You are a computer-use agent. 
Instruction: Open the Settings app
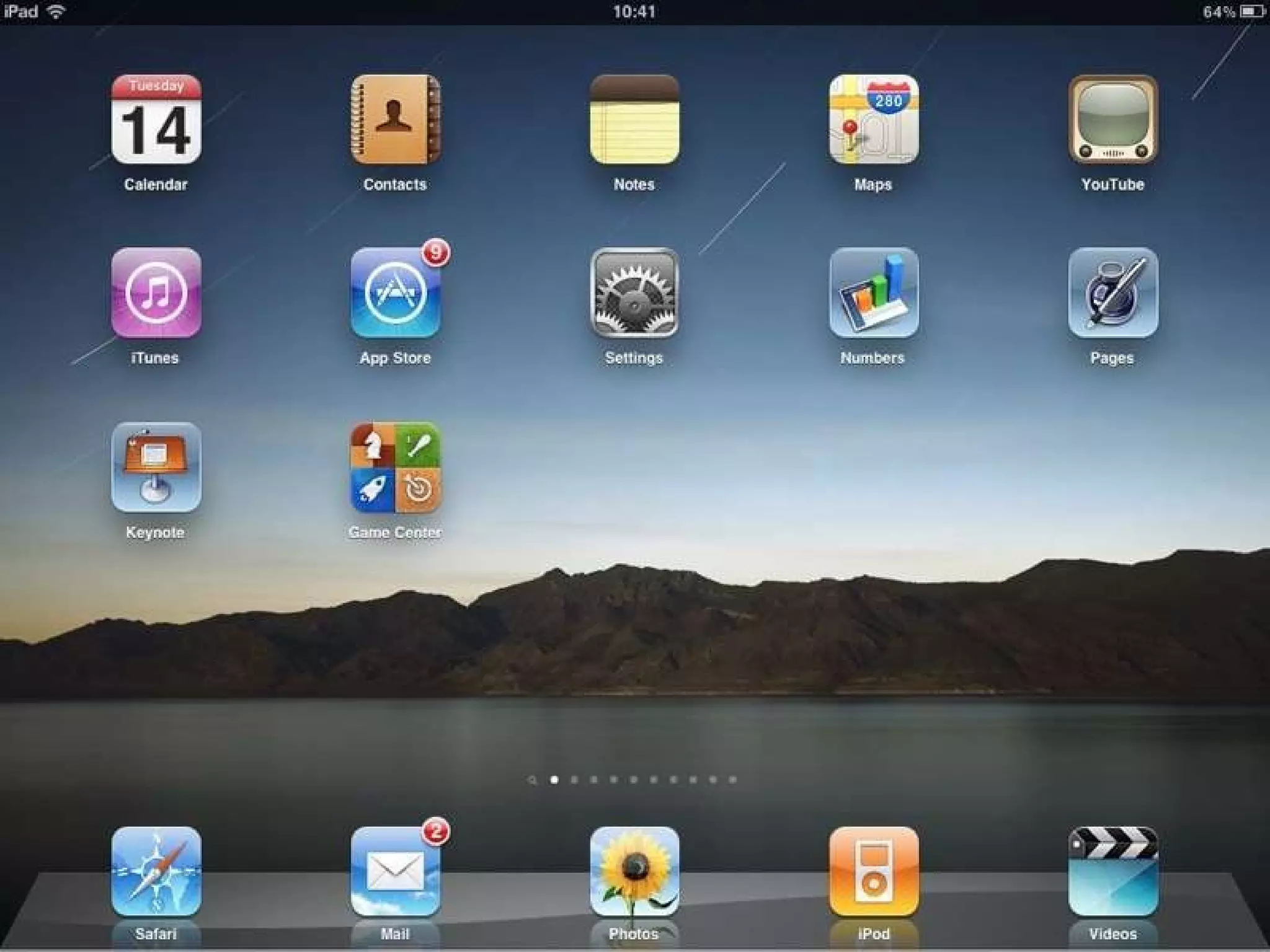coord(634,293)
